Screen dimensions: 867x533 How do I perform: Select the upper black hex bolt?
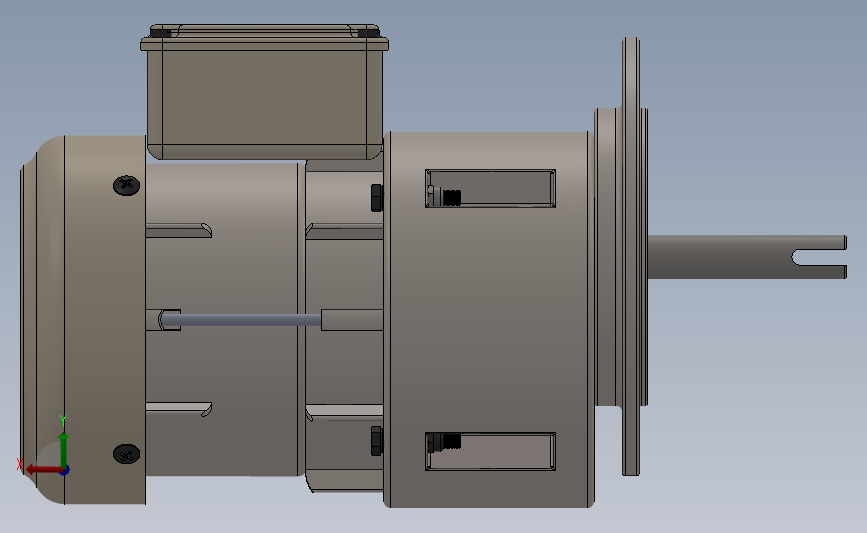point(377,198)
